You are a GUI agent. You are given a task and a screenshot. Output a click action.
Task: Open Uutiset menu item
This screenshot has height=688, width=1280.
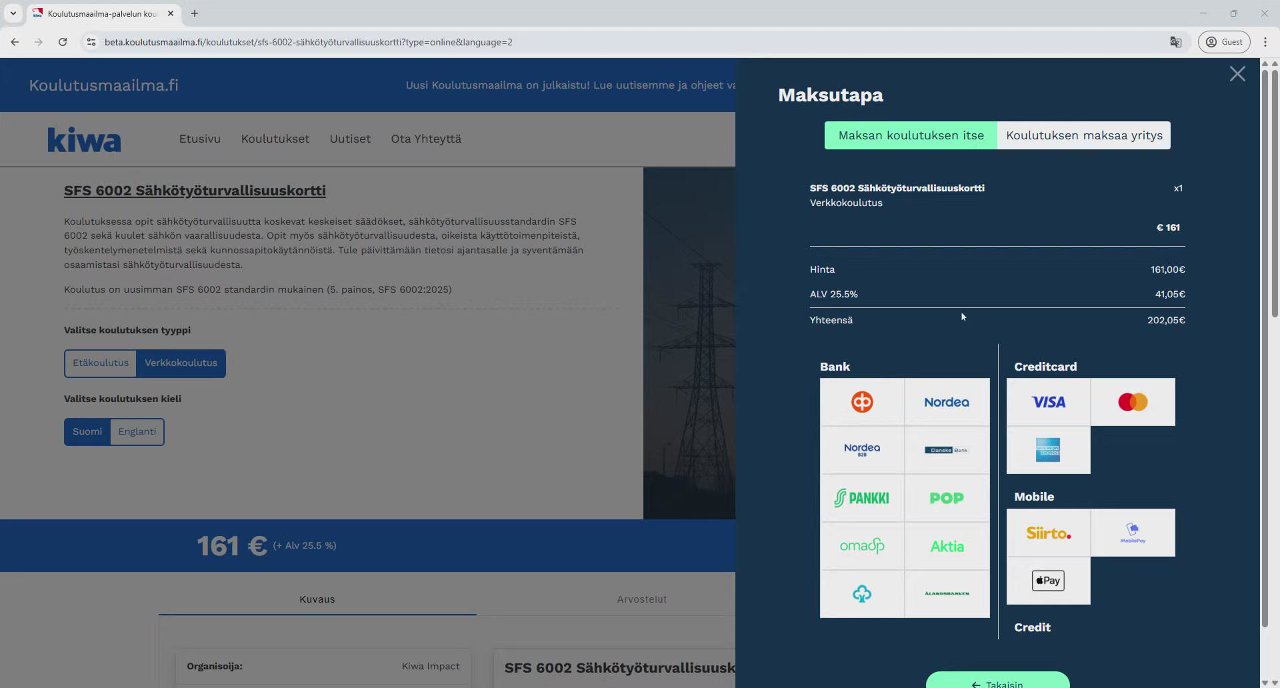pyautogui.click(x=350, y=139)
